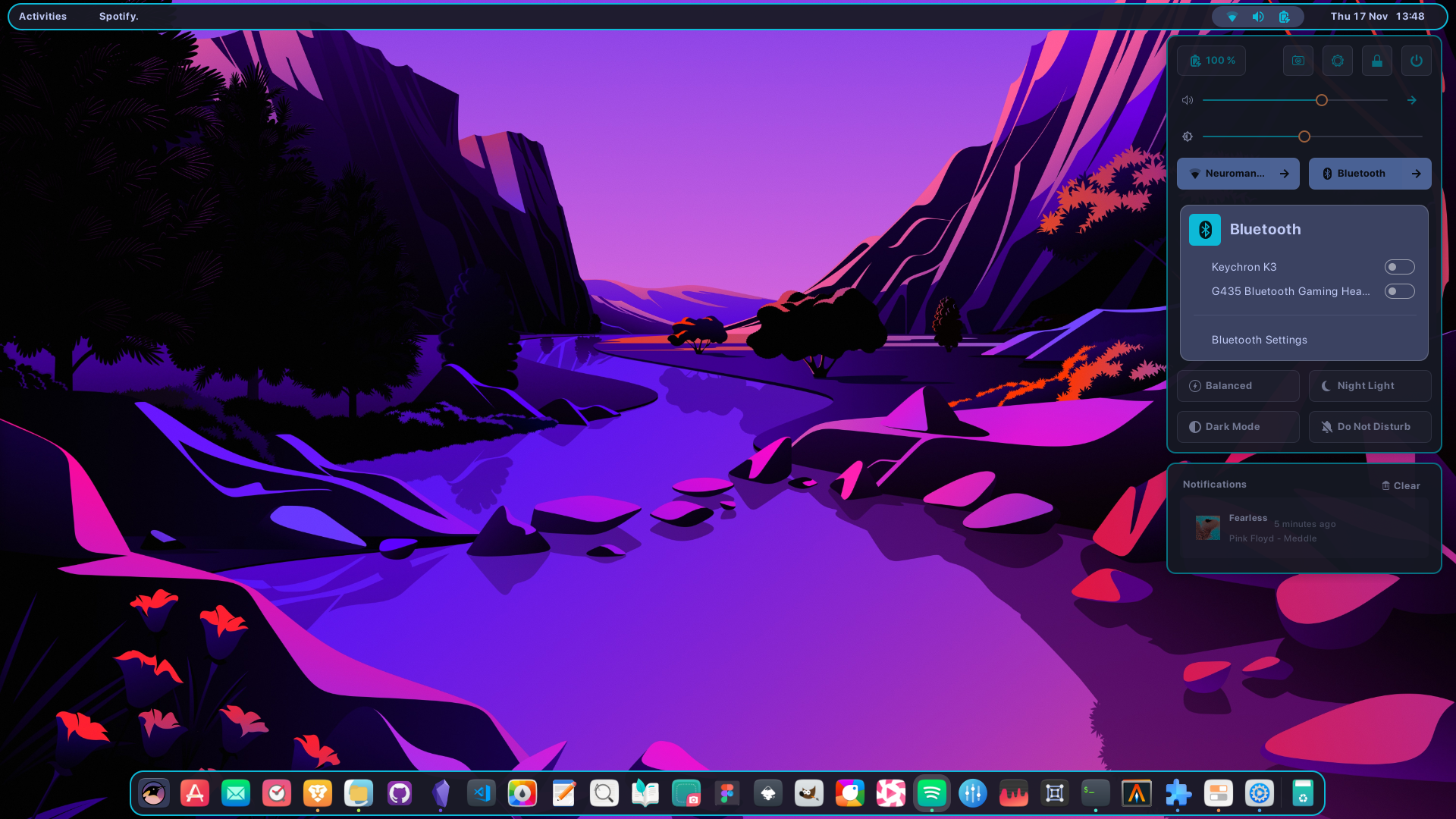
Task: Open the red waveform app in dock
Action: [1014, 793]
